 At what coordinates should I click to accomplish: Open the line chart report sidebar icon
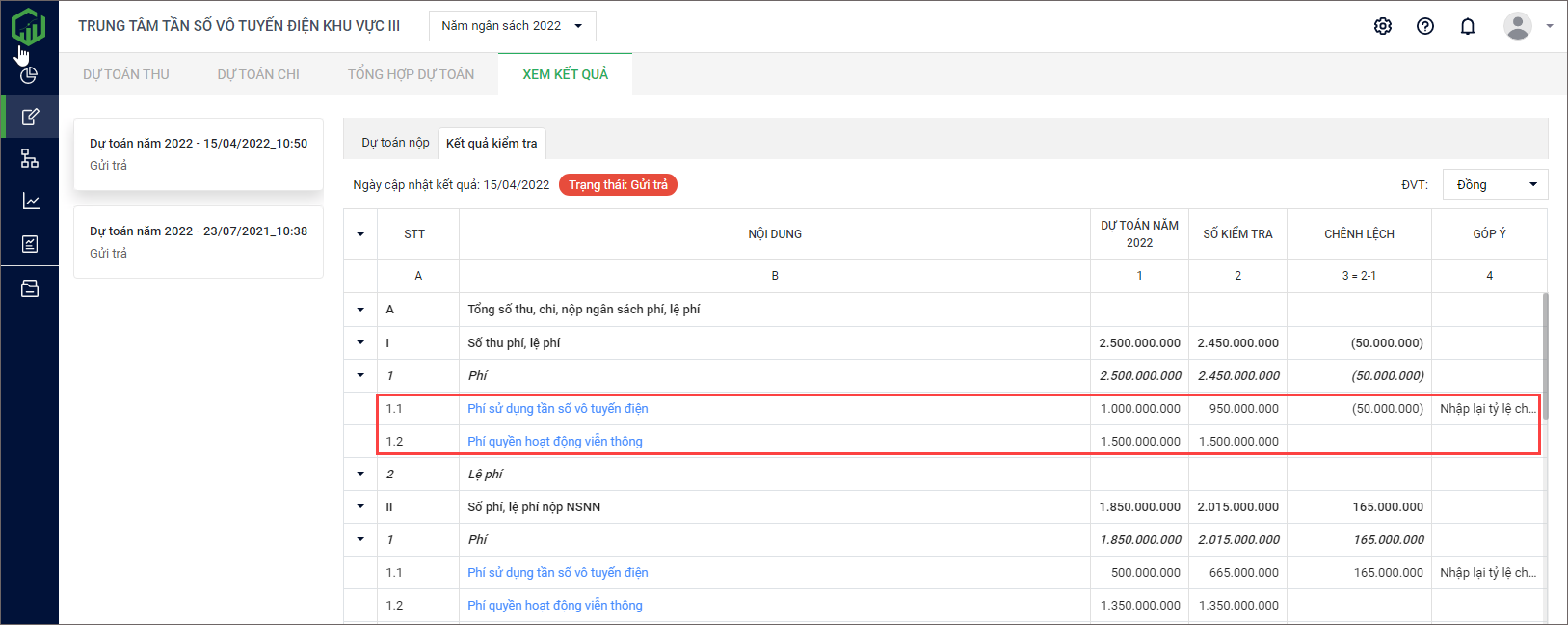(31, 201)
